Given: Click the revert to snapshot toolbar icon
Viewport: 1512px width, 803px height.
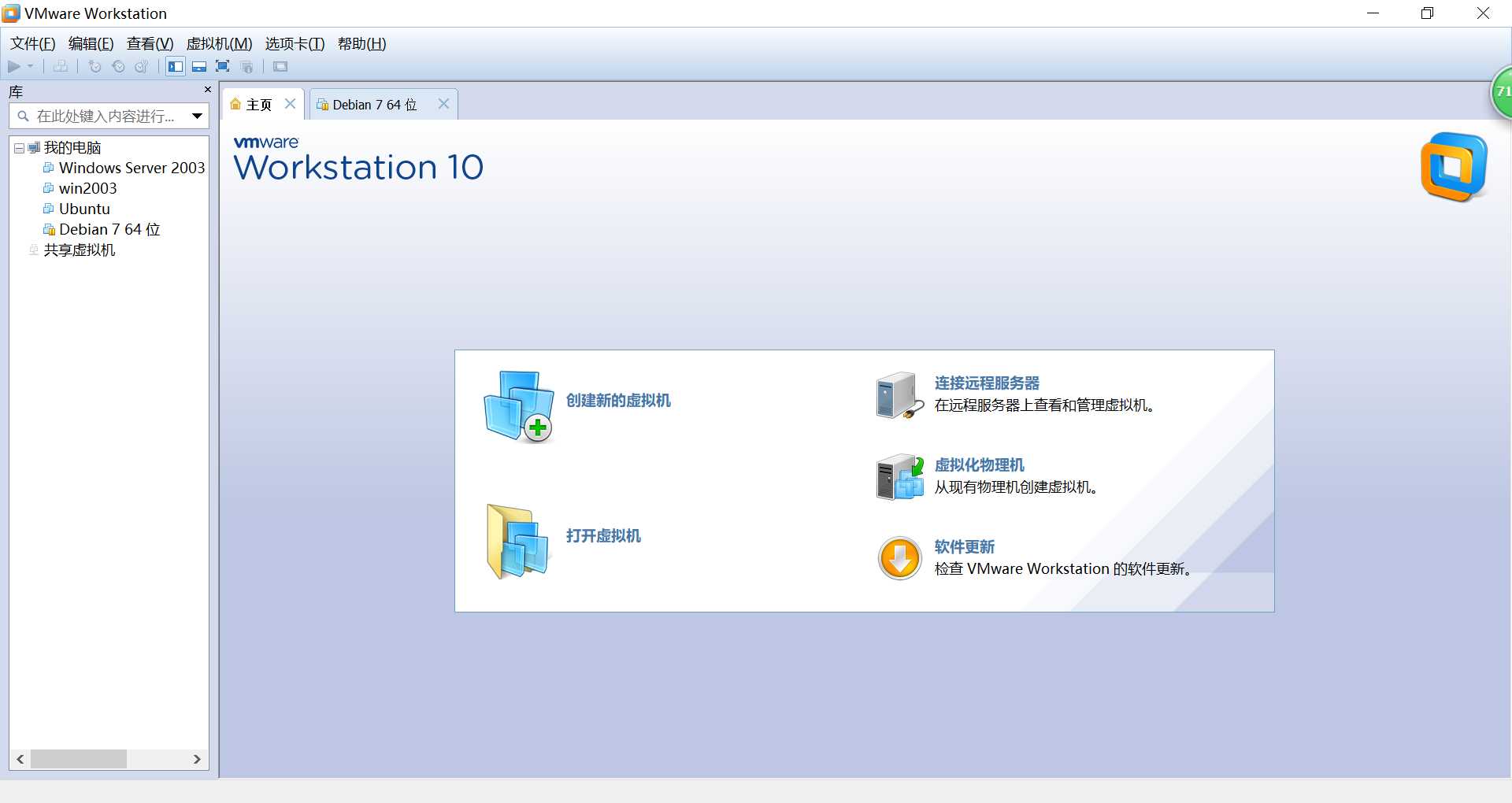Looking at the screenshot, I should [118, 67].
